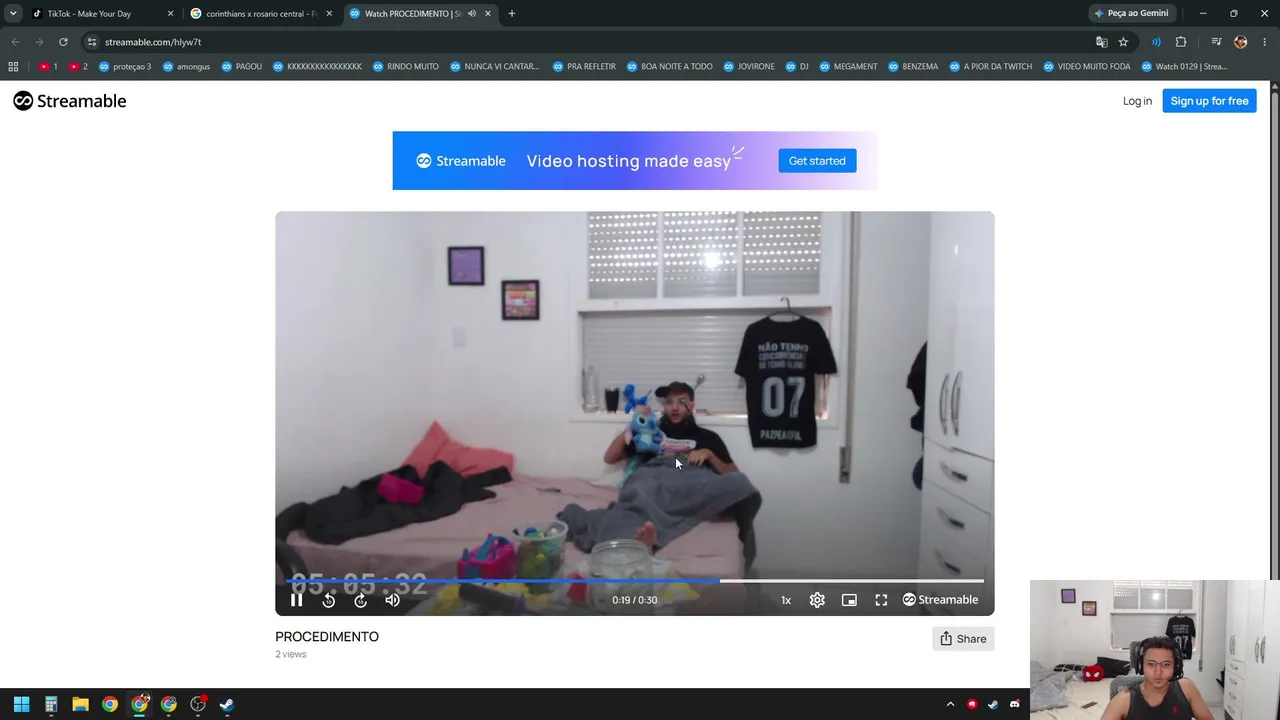Open the Chrome profile avatar

[1241, 42]
